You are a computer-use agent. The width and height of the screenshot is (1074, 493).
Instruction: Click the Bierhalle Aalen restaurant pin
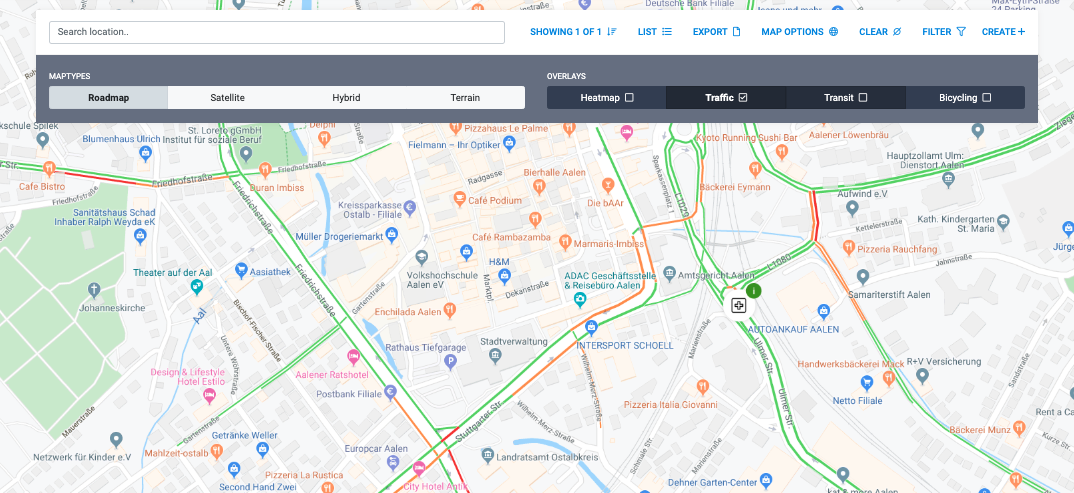tap(539, 185)
